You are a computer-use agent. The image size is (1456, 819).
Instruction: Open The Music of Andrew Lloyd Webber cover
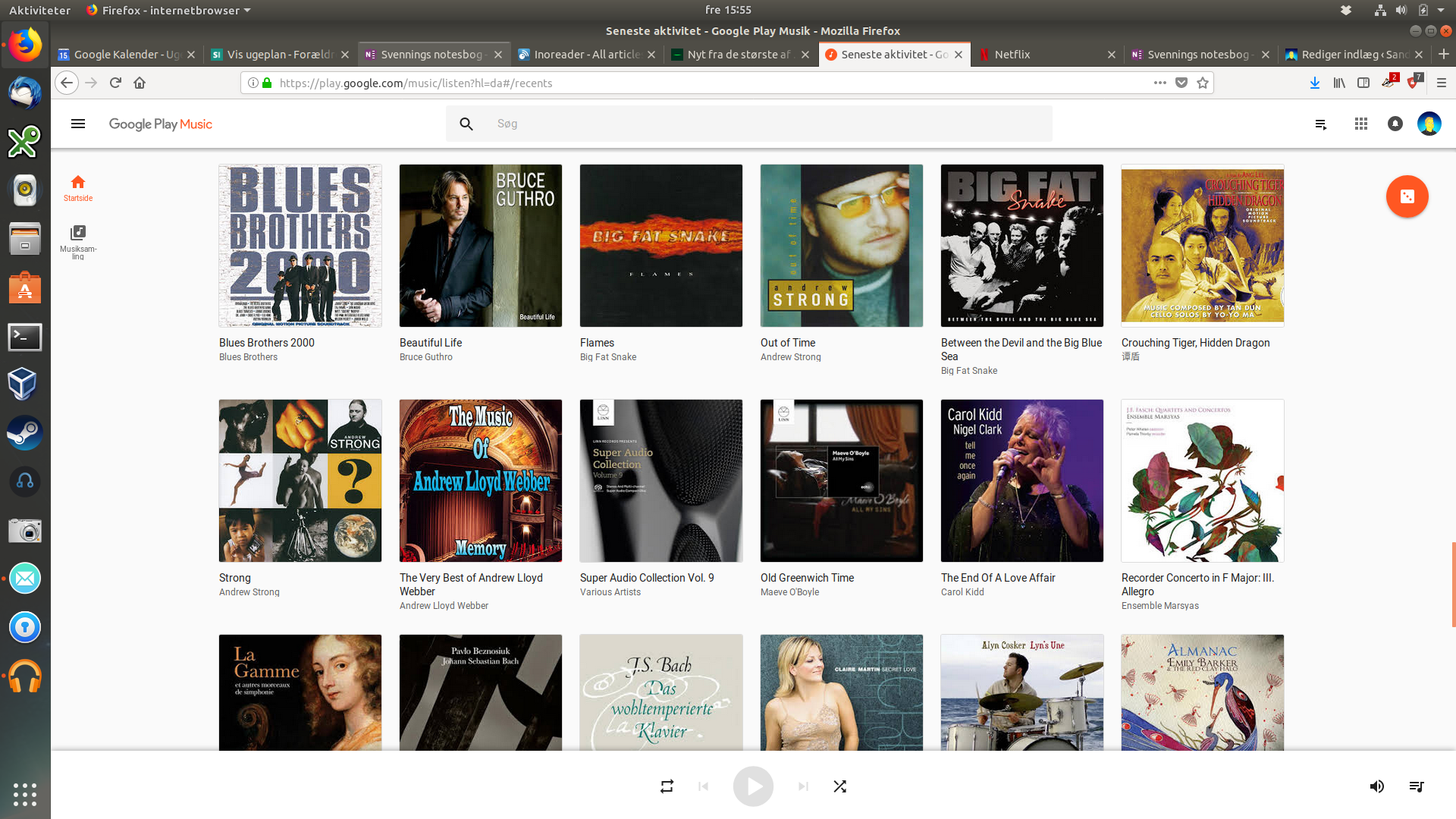pyautogui.click(x=481, y=481)
